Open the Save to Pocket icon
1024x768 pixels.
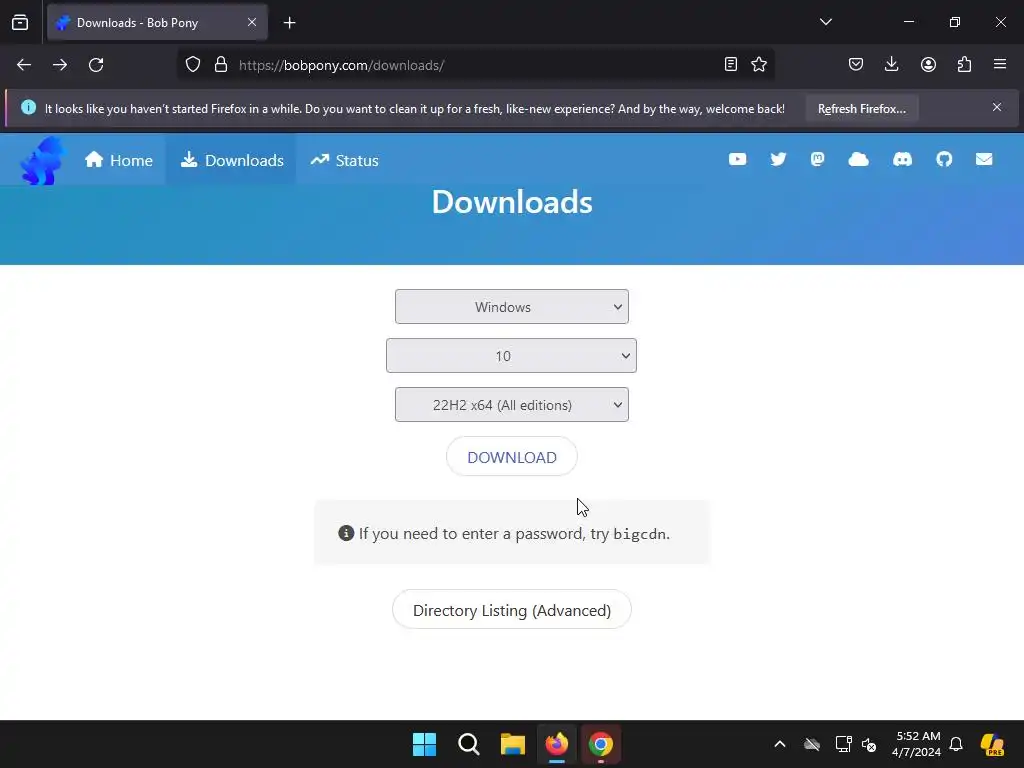click(x=856, y=64)
